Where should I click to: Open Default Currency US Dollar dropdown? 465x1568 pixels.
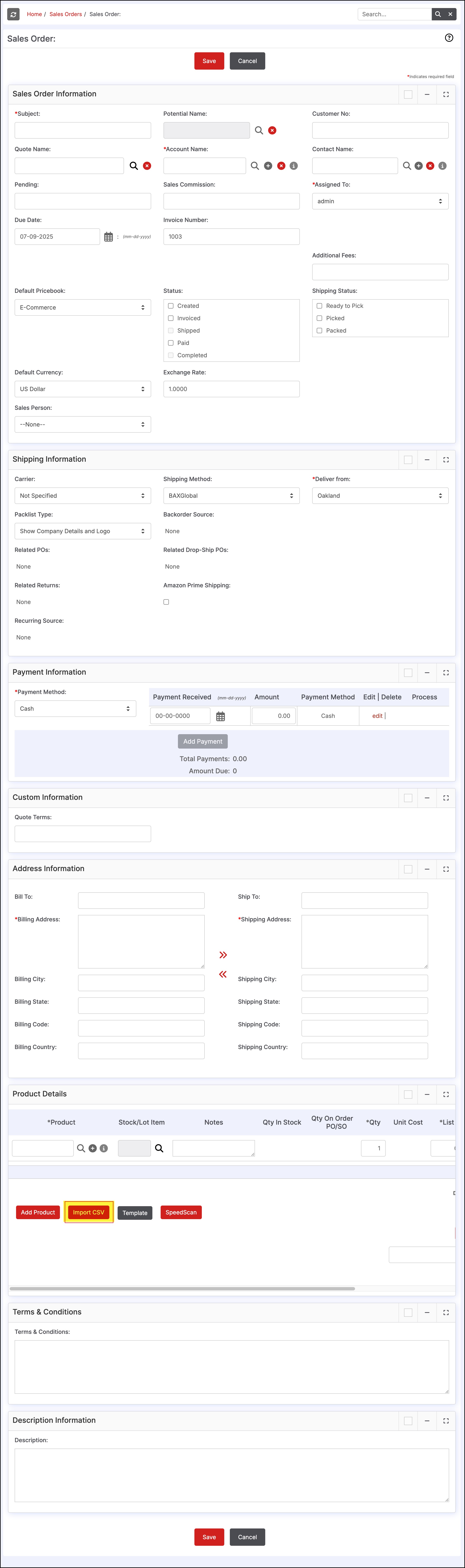83,389
